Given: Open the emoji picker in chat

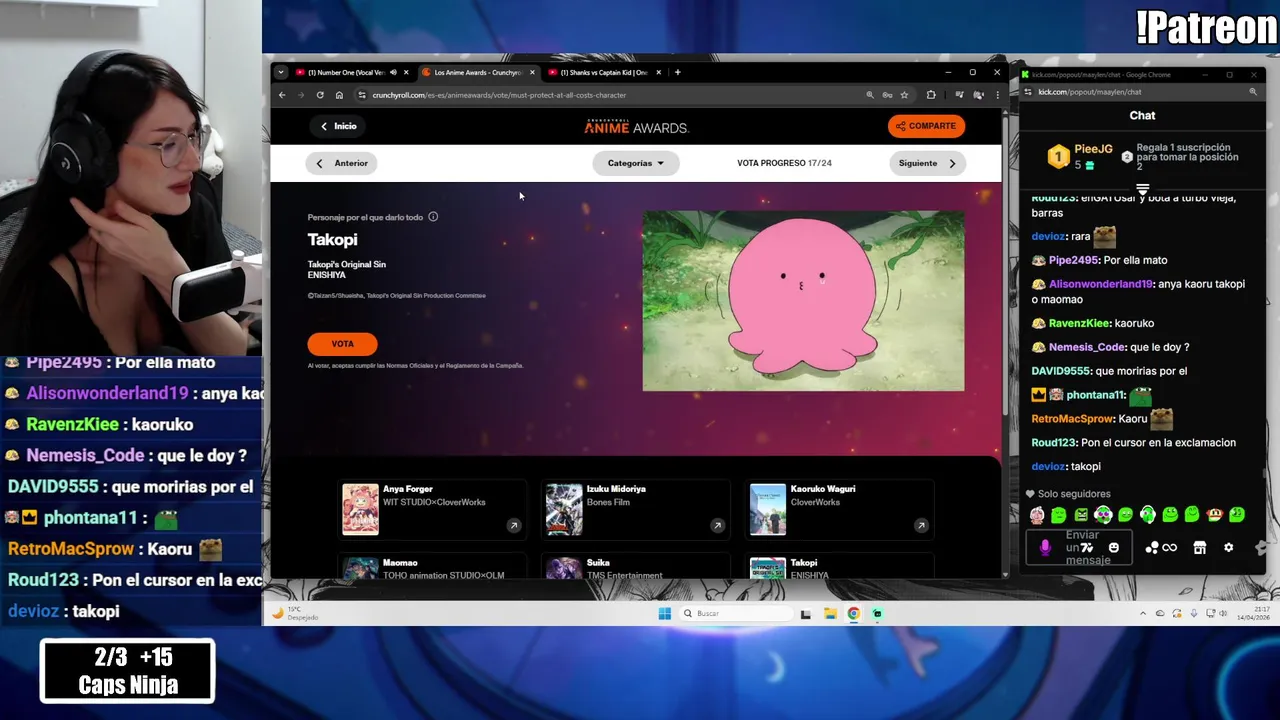Looking at the screenshot, I should (1114, 548).
